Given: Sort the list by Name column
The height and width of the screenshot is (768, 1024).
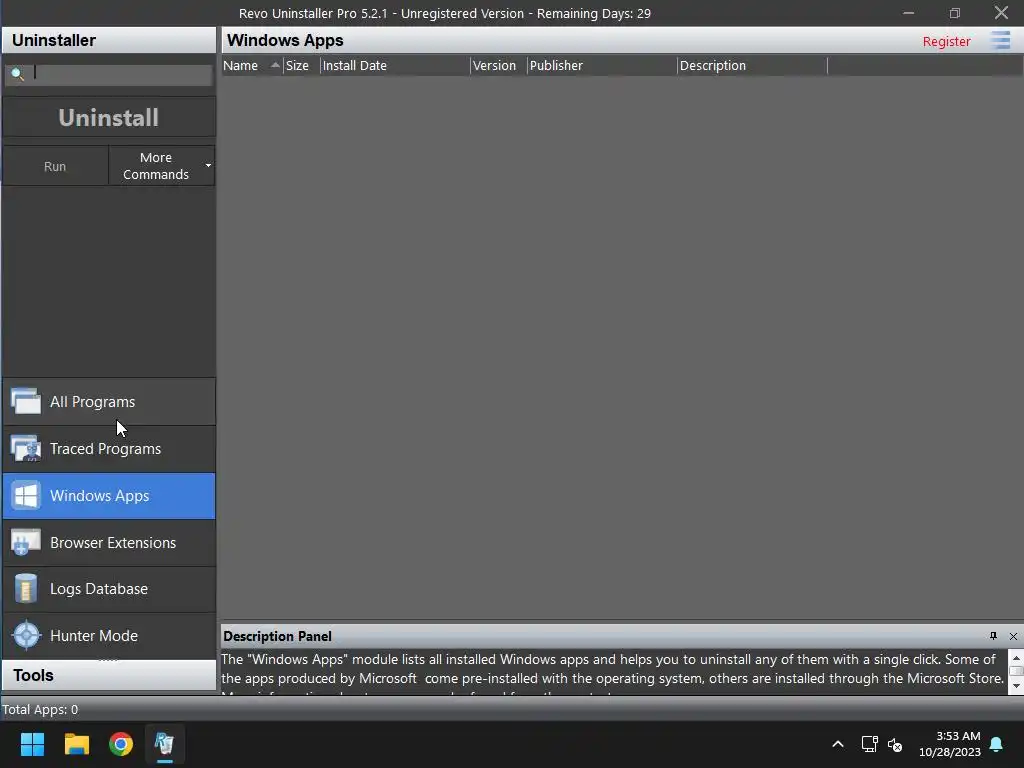Looking at the screenshot, I should [x=251, y=65].
